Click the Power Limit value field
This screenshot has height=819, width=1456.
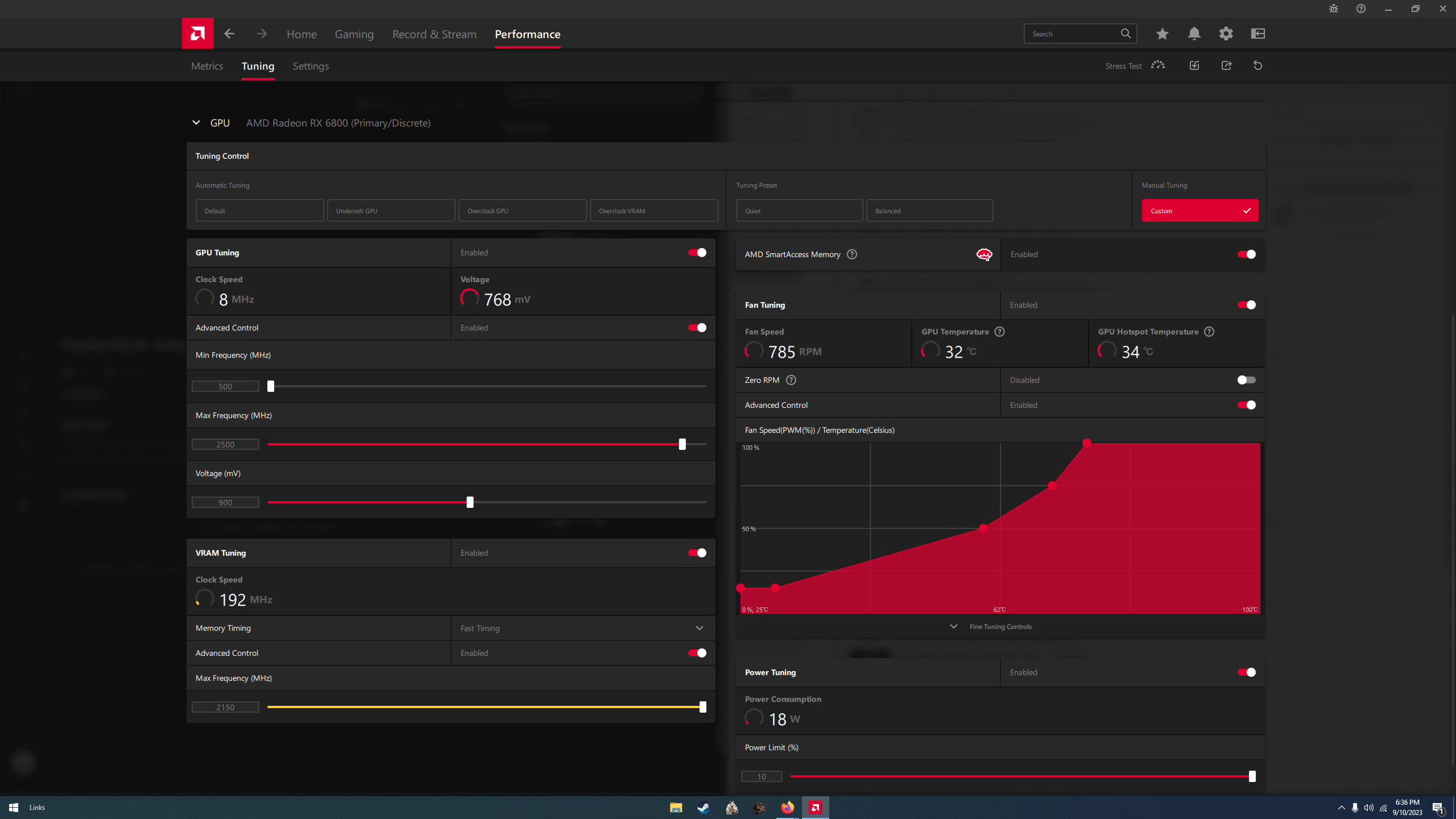762,776
